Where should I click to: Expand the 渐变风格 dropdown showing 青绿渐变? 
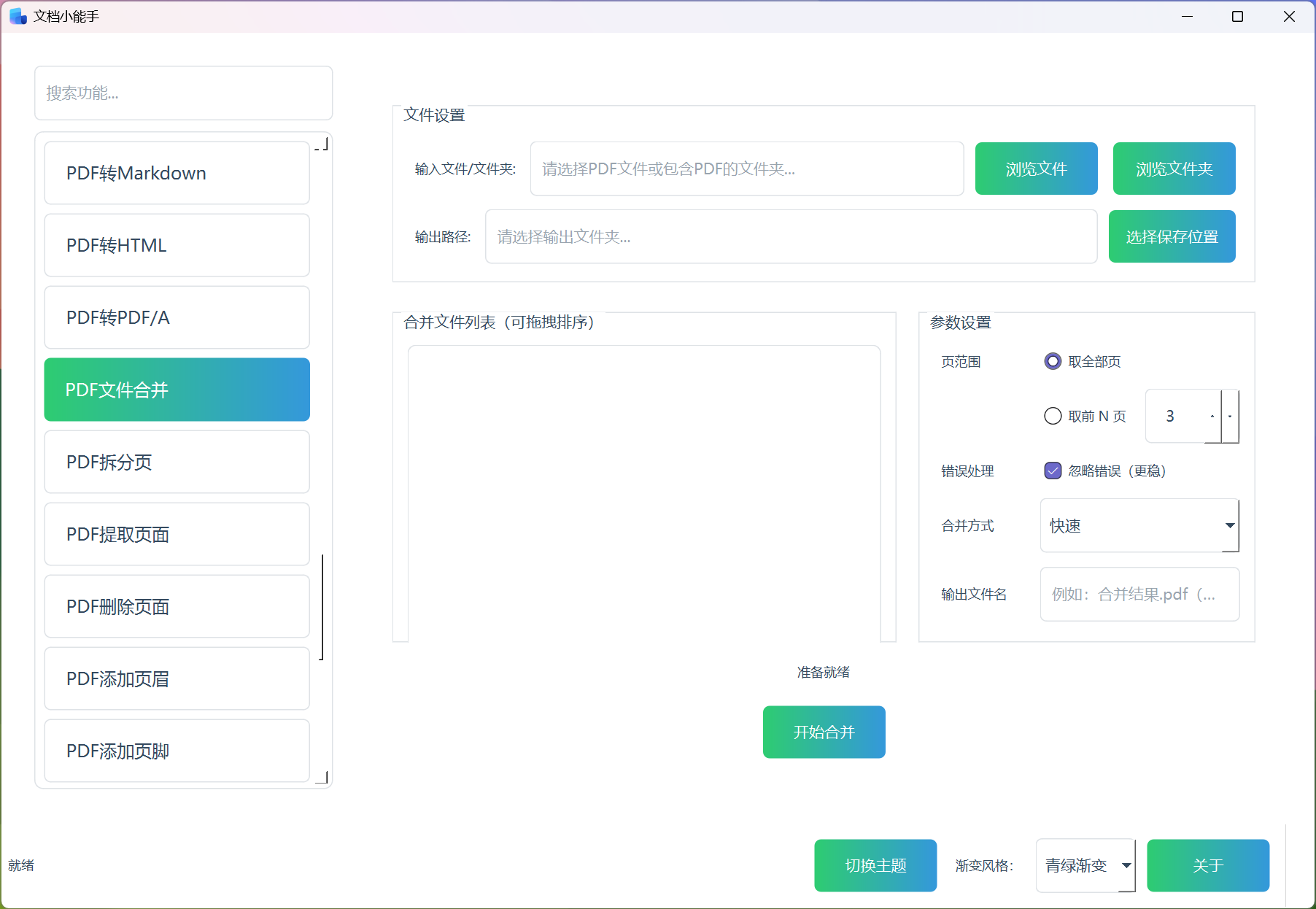[1085, 866]
